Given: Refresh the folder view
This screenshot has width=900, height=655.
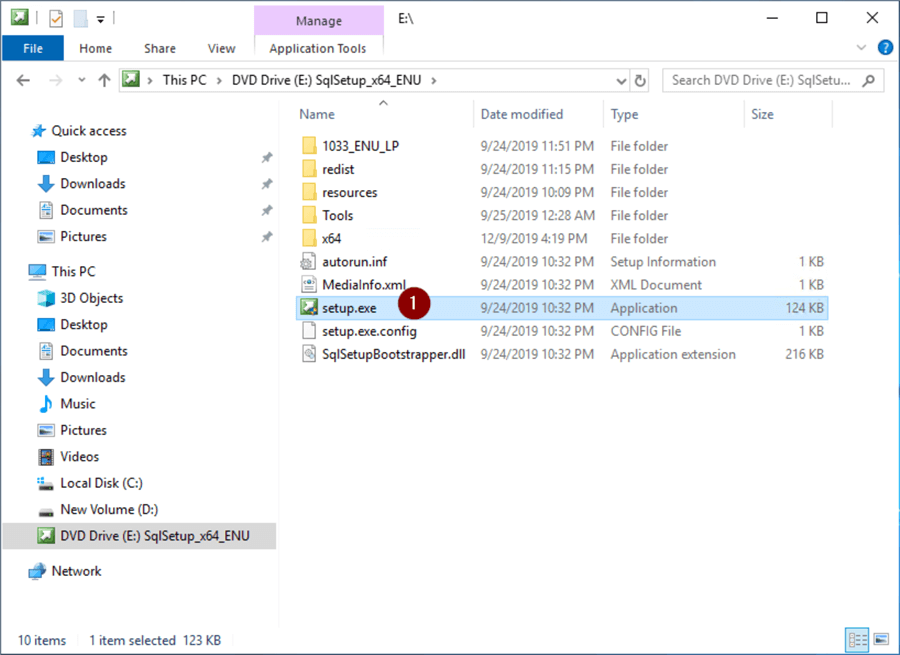Looking at the screenshot, I should (640, 81).
